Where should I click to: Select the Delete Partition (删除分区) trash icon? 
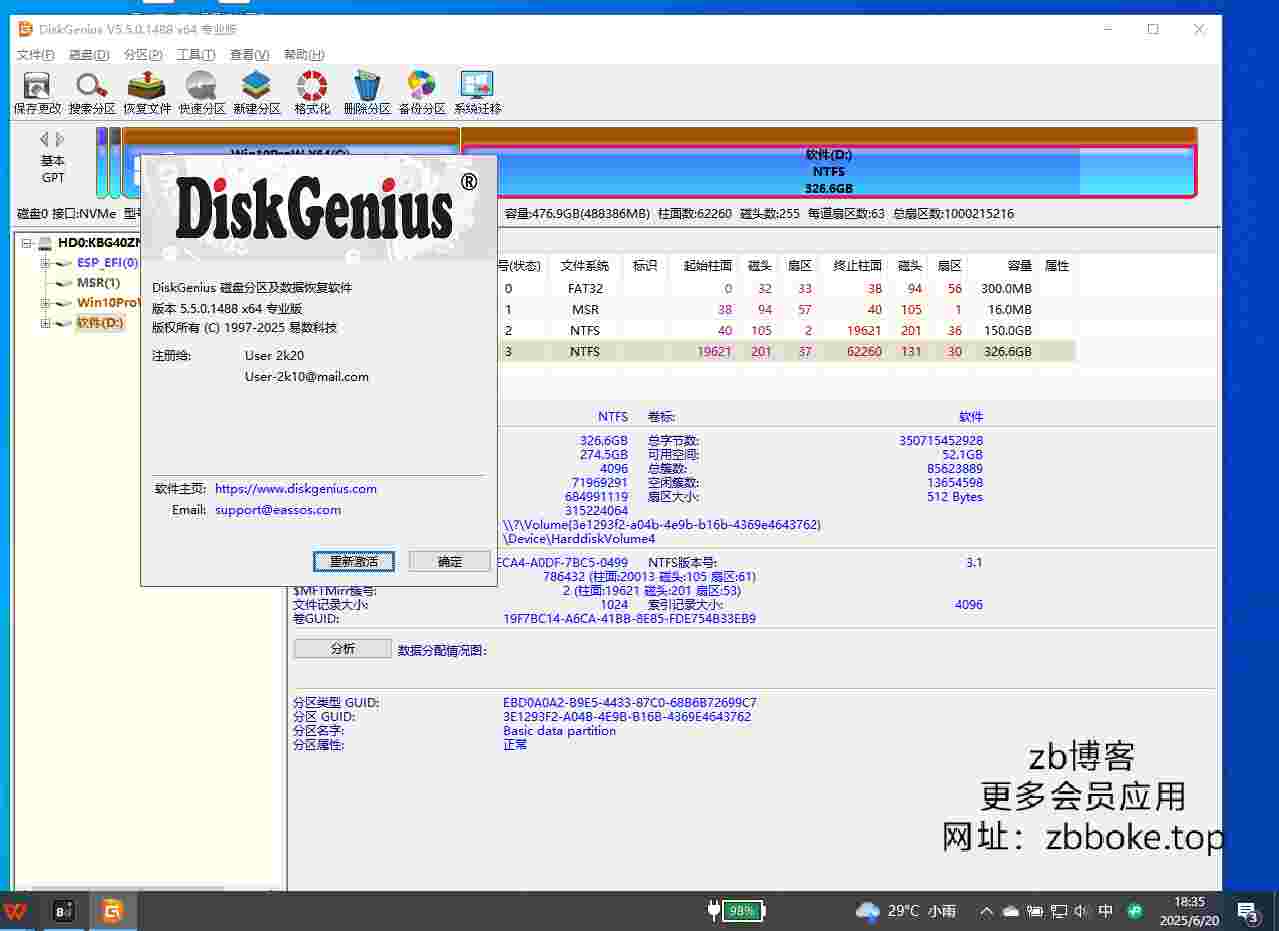click(x=367, y=93)
